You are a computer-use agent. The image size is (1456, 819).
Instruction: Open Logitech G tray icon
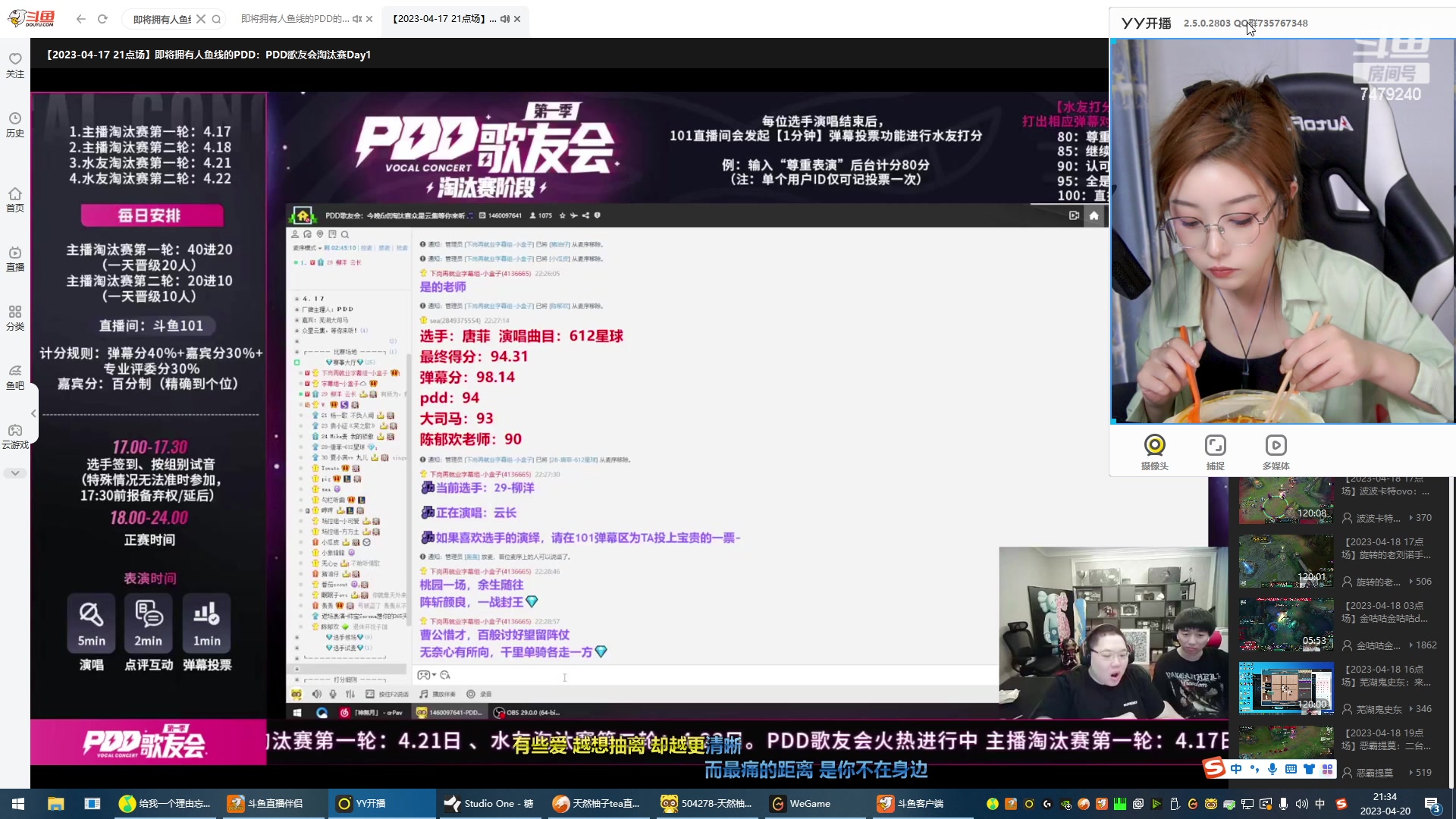coord(1047,804)
